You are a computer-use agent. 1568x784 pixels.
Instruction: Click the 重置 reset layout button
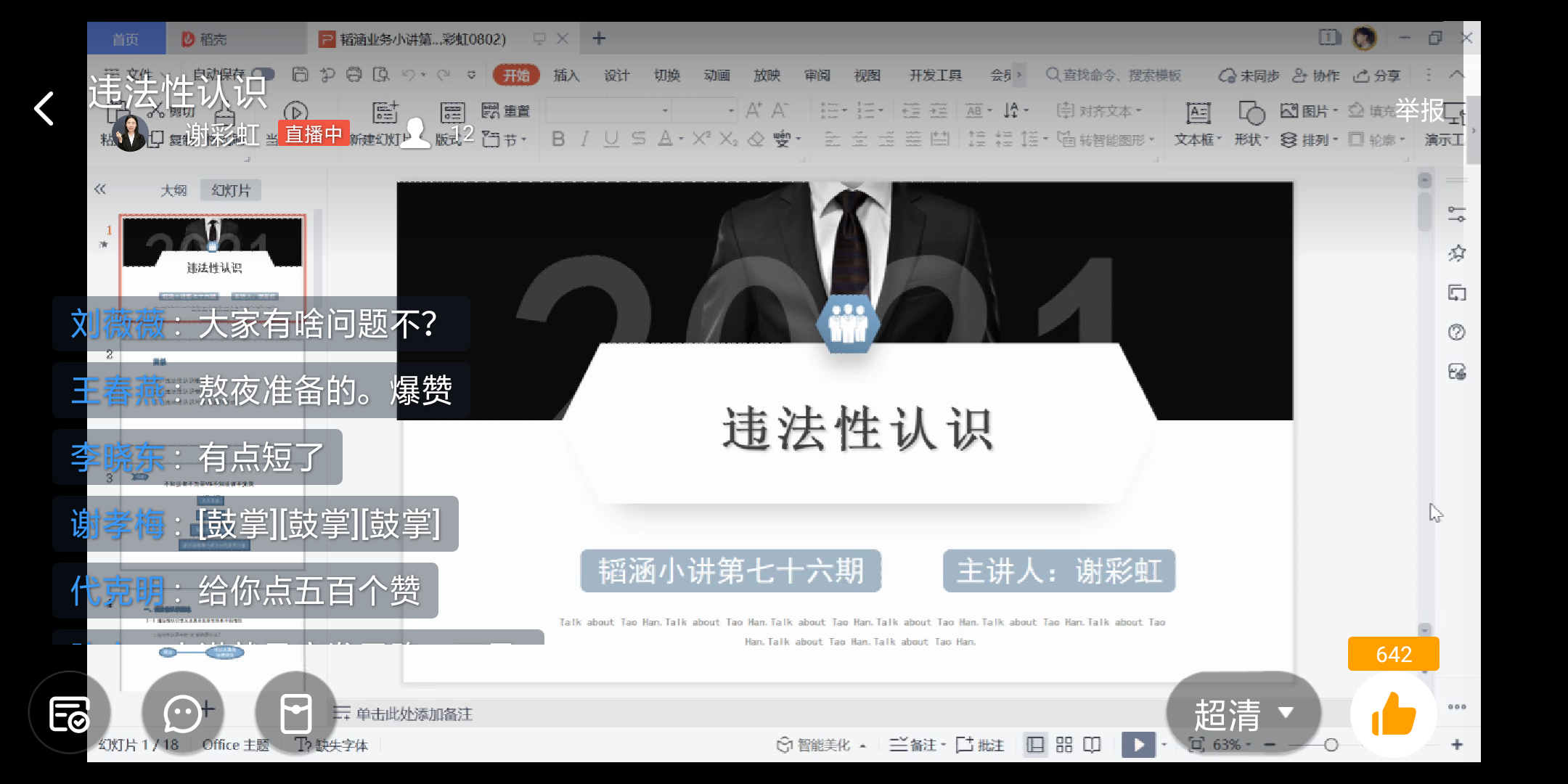[506, 111]
